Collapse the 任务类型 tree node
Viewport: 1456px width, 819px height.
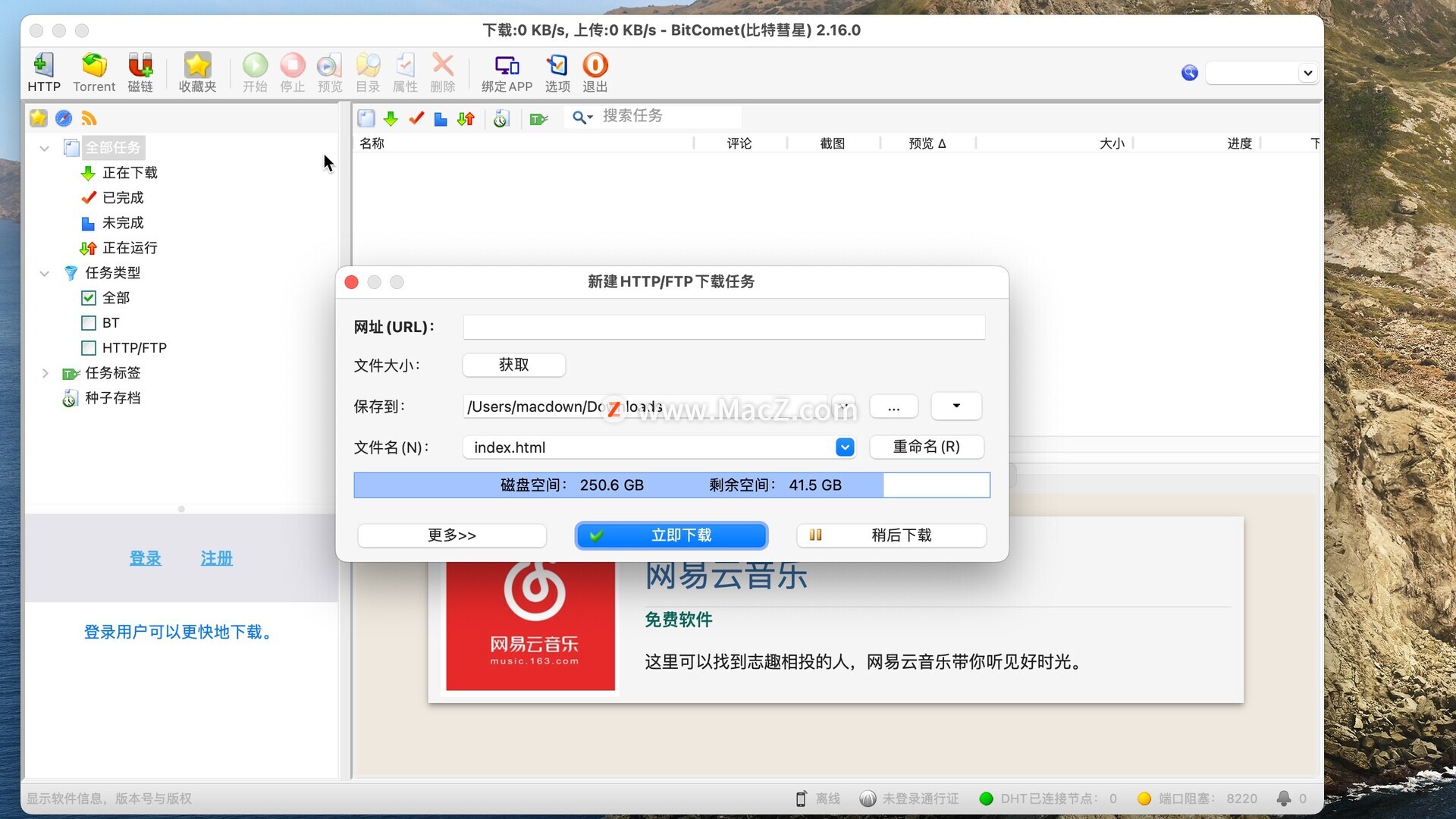[x=45, y=273]
